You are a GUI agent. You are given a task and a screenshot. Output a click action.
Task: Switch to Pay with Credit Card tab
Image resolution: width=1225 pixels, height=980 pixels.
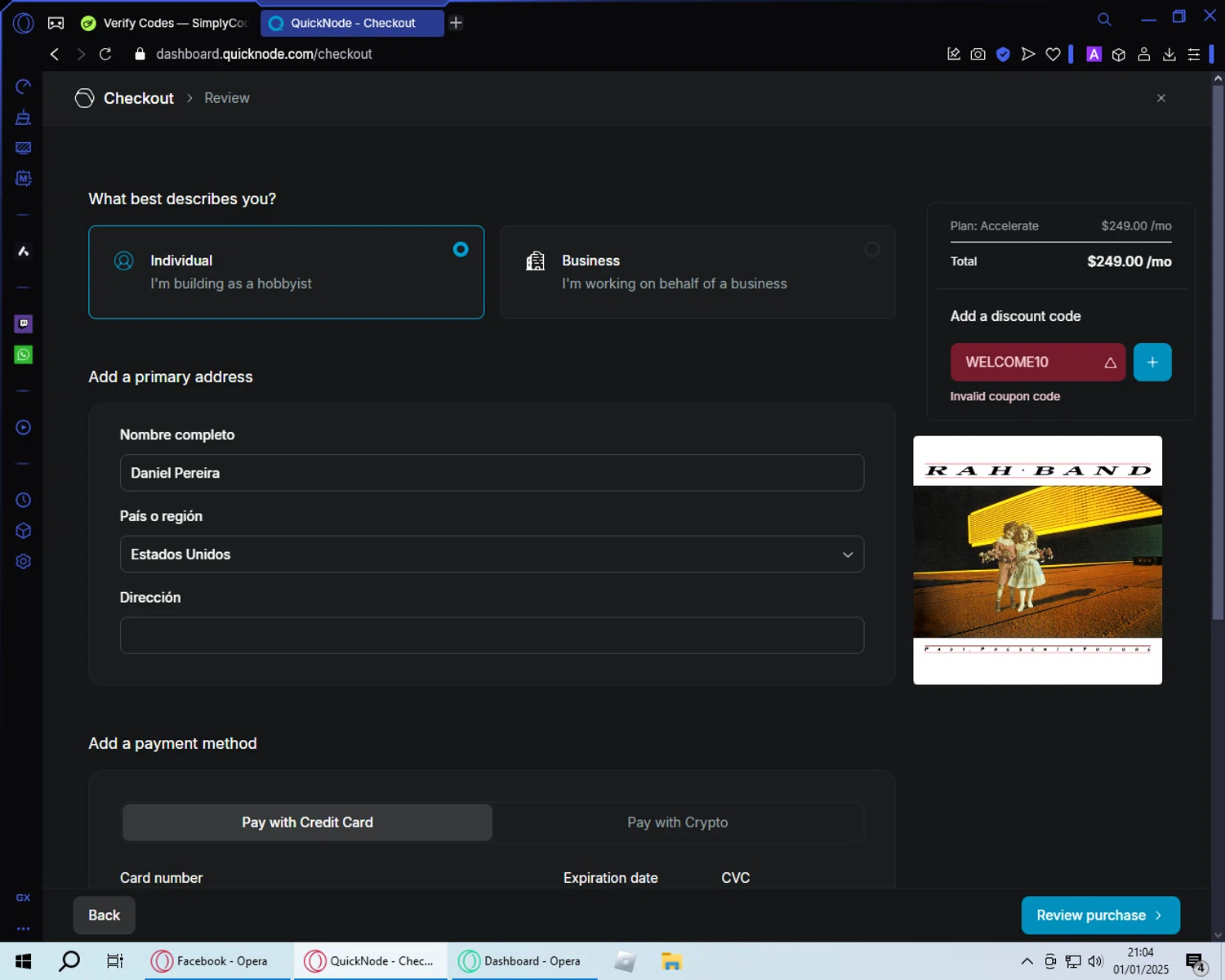click(x=307, y=822)
